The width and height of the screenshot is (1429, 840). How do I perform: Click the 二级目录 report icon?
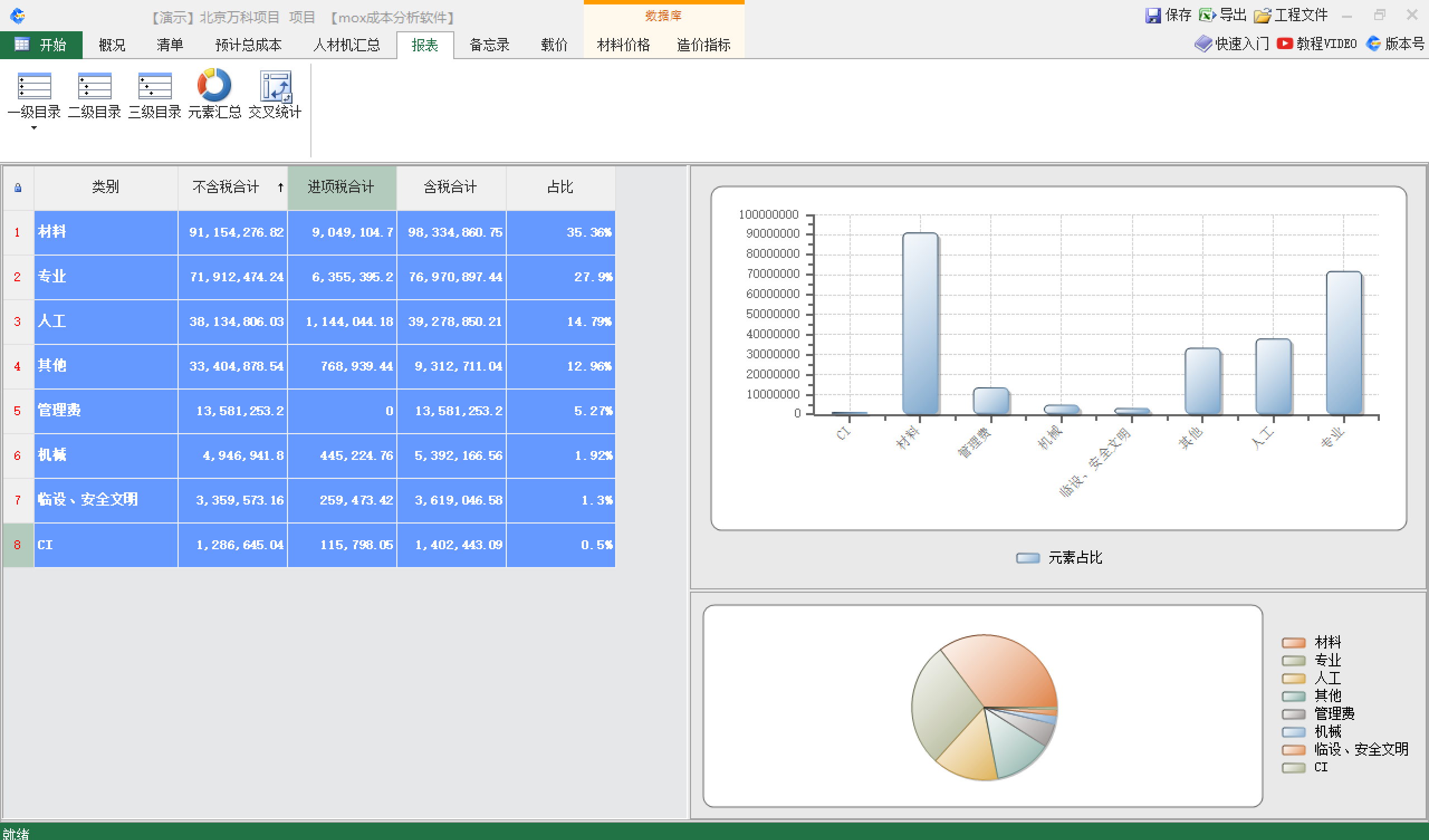tap(94, 86)
